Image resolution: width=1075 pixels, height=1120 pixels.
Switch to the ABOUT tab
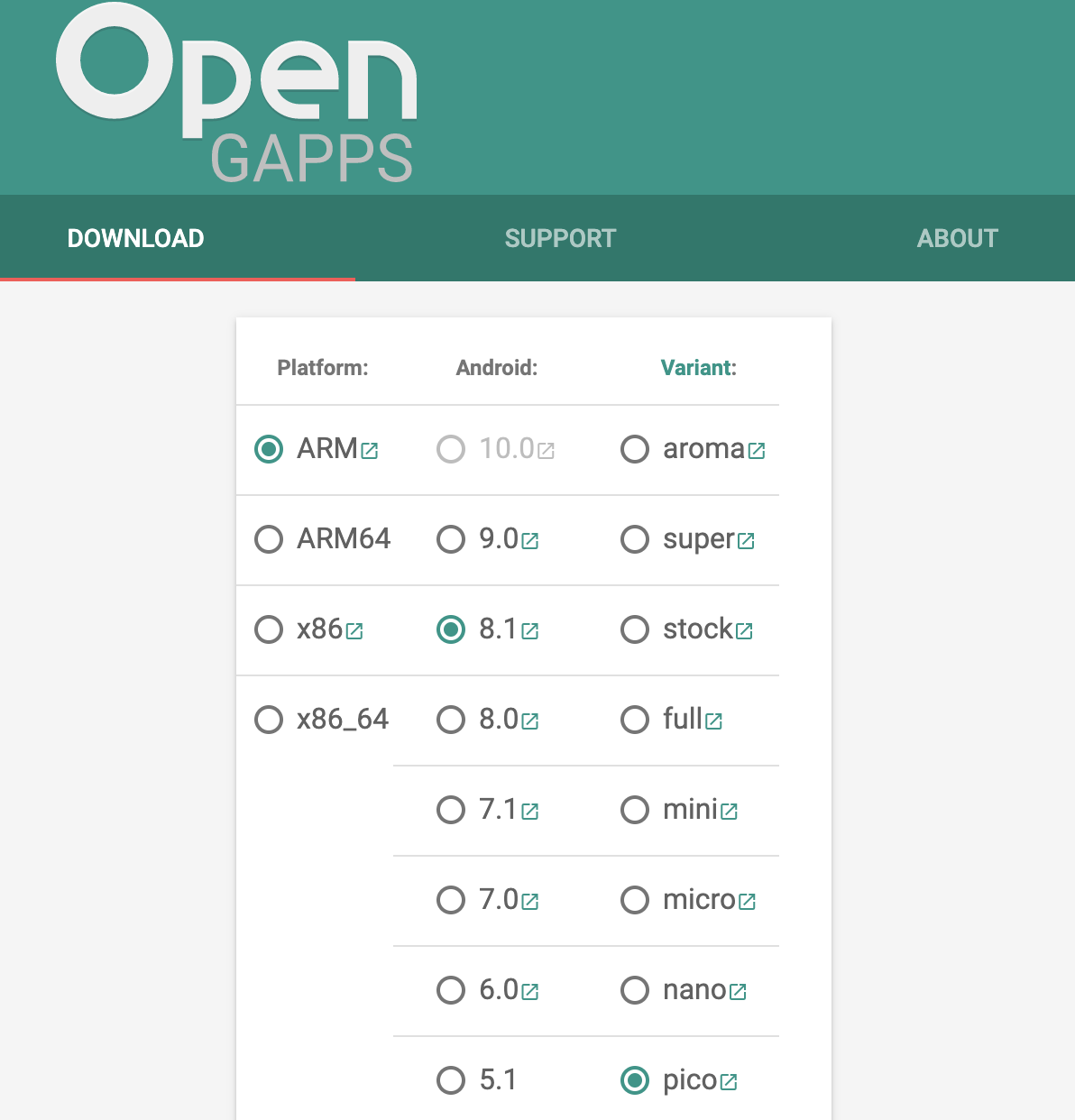[958, 238]
